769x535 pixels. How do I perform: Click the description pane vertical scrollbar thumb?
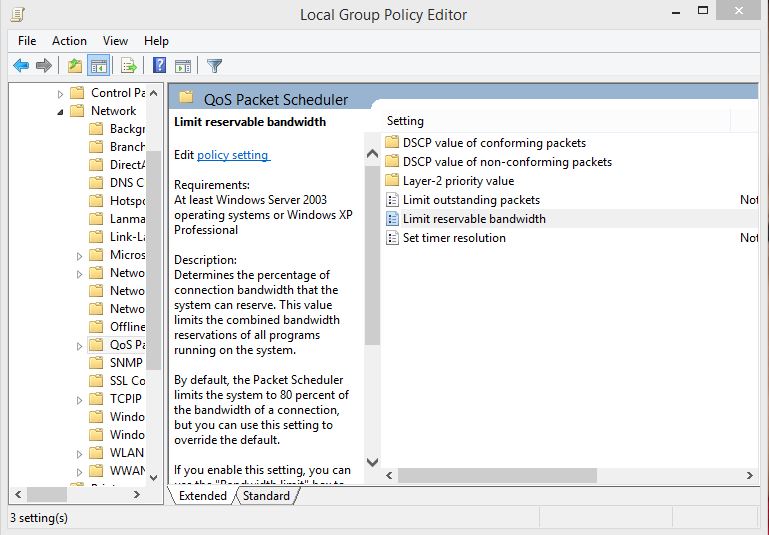click(372, 255)
